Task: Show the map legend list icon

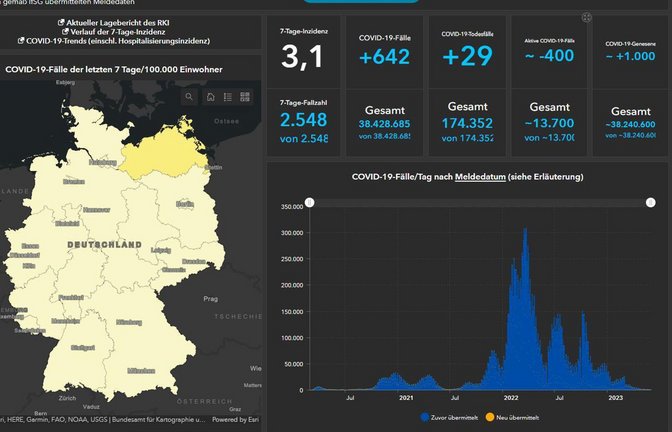Action: pyautogui.click(x=228, y=97)
